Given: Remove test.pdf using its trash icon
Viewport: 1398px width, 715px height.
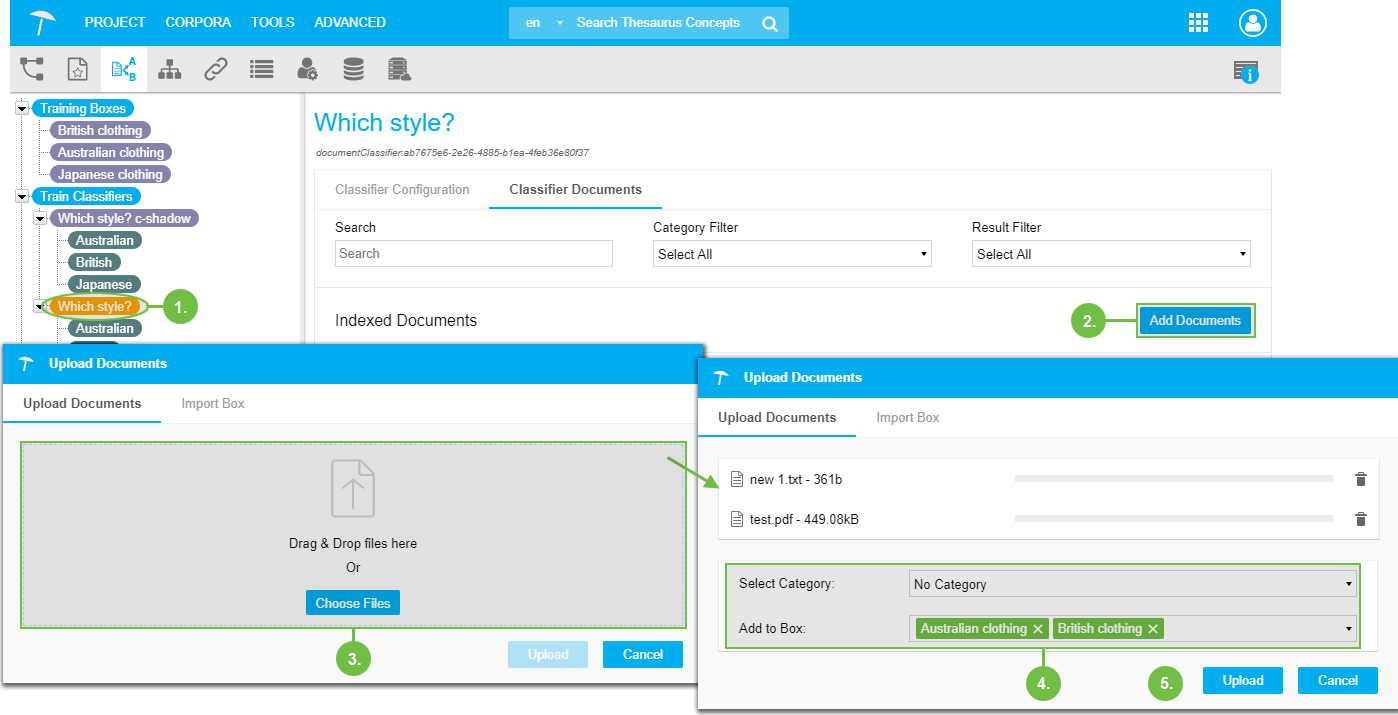Looking at the screenshot, I should tap(1360, 519).
